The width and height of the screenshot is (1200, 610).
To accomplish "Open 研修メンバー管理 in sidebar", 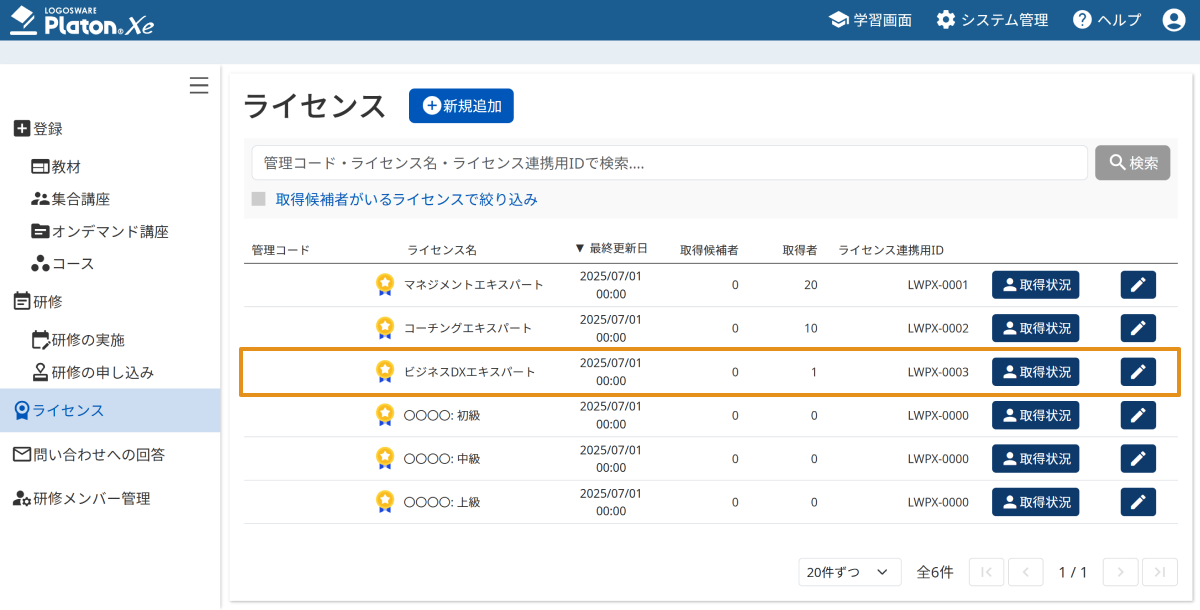I will (81, 498).
